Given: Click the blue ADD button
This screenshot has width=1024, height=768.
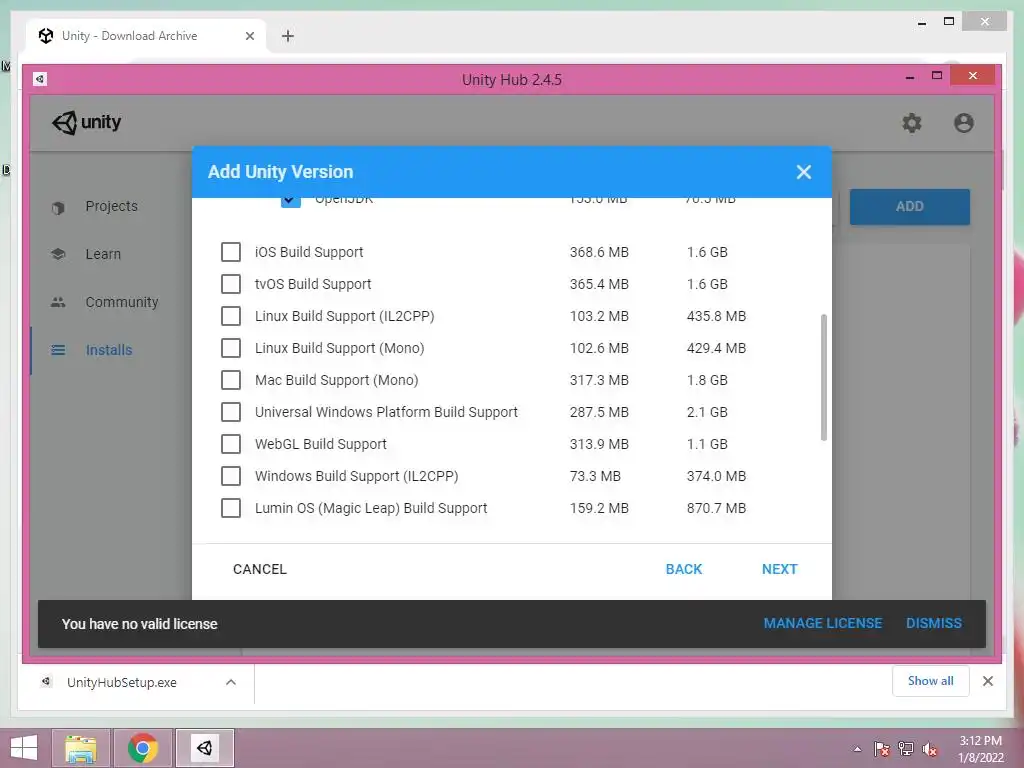Looking at the screenshot, I should tap(910, 207).
